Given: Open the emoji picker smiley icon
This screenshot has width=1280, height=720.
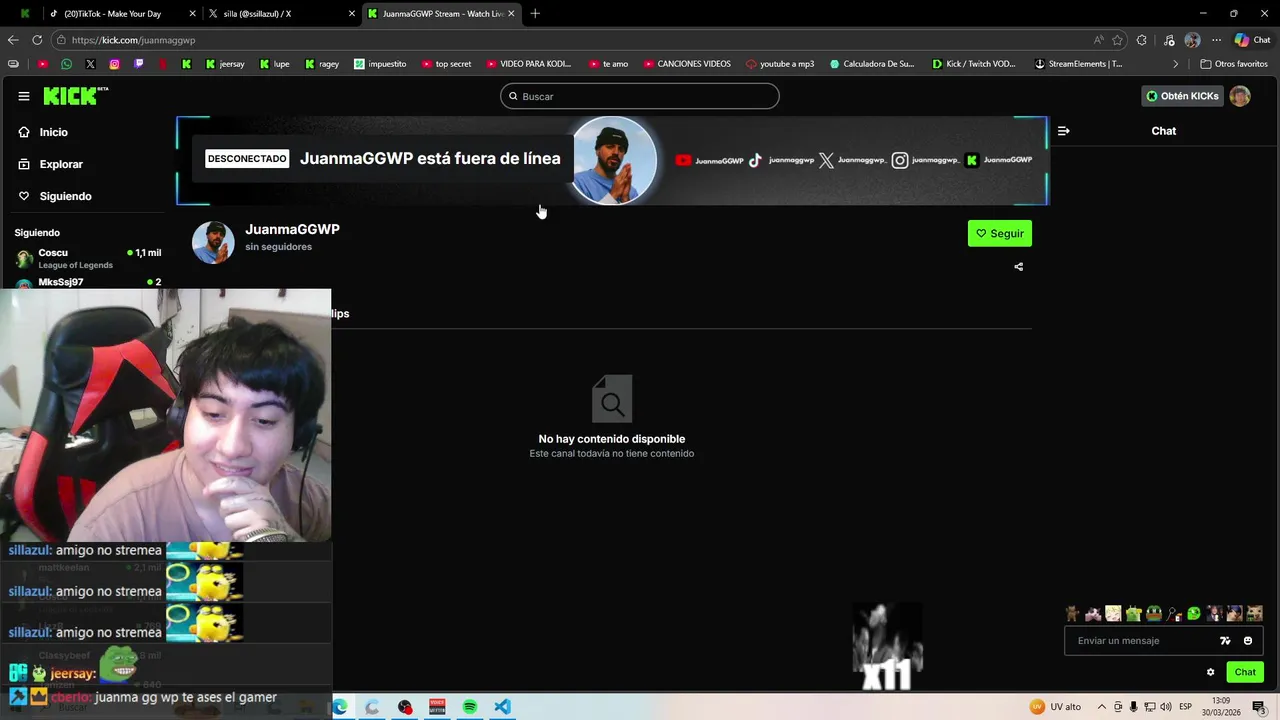Looking at the screenshot, I should pyautogui.click(x=1248, y=641).
